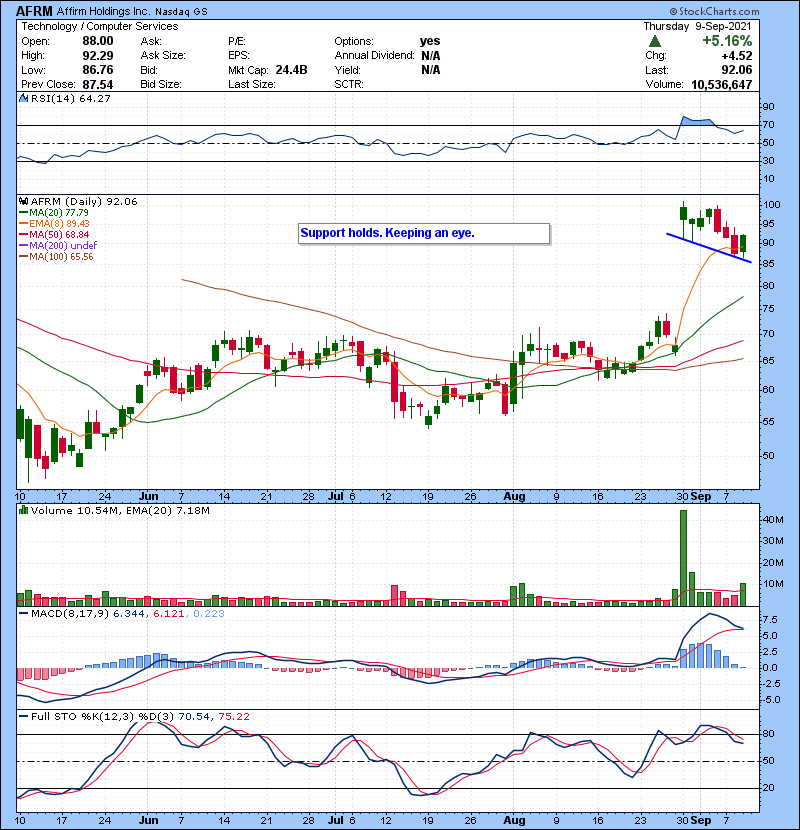Click the Affirm Holdings Inc. company name

[x=103, y=11]
